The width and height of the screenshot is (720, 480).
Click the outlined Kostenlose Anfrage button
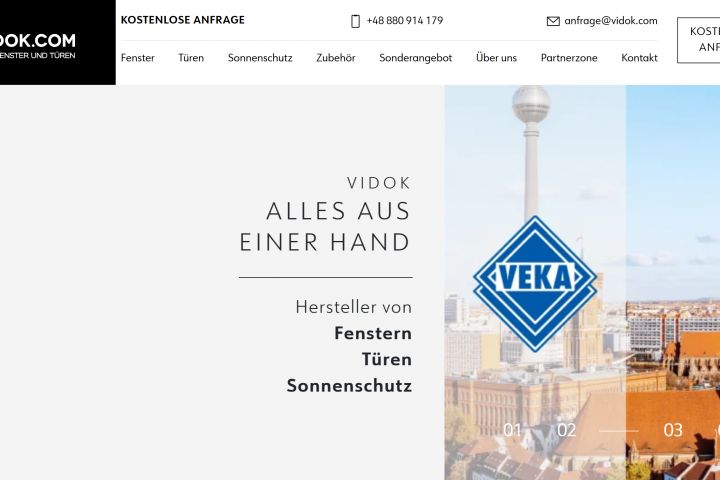(699, 40)
